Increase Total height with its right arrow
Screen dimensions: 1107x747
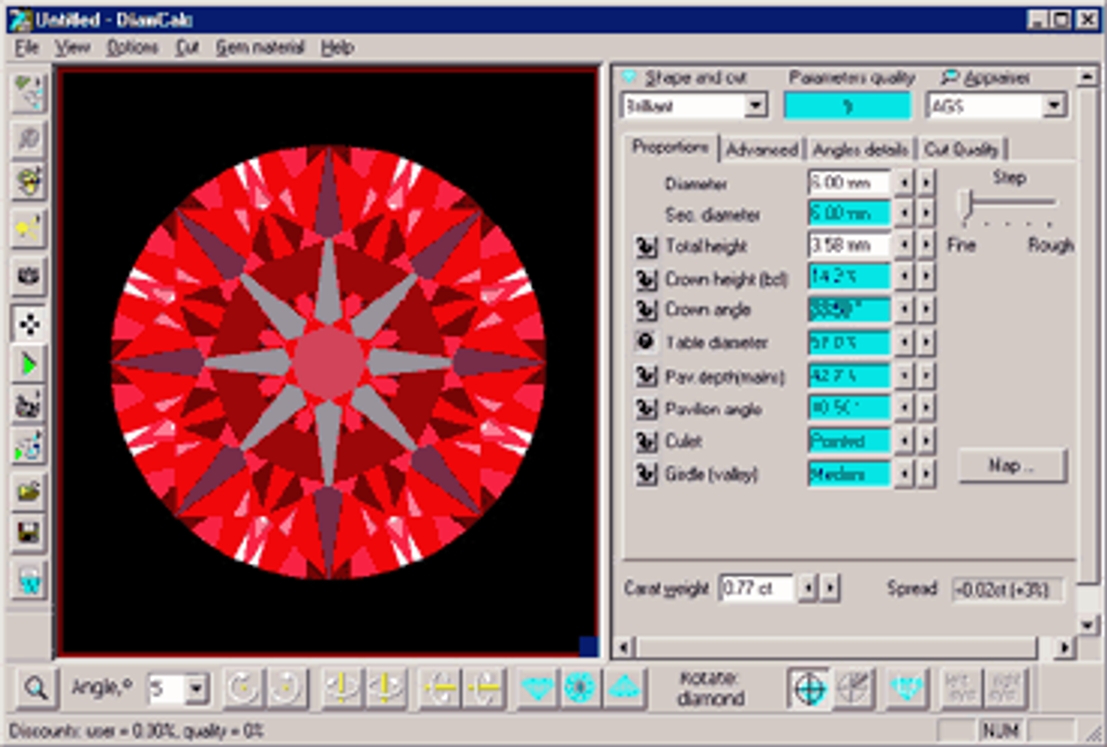coord(926,245)
